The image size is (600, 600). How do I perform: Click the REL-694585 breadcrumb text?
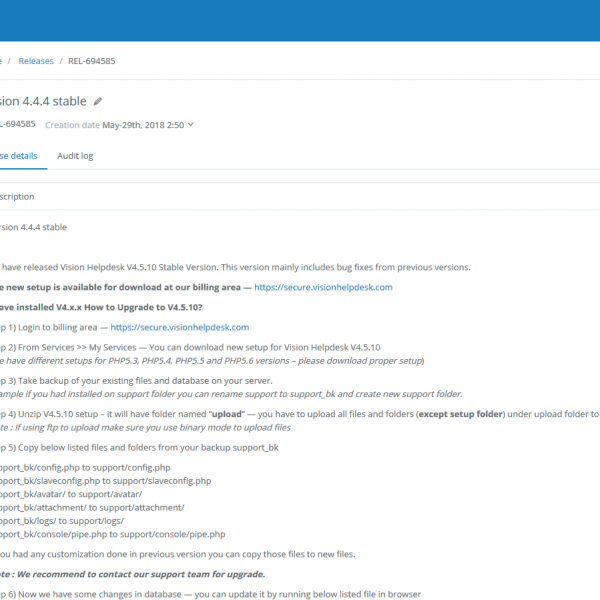(91, 61)
